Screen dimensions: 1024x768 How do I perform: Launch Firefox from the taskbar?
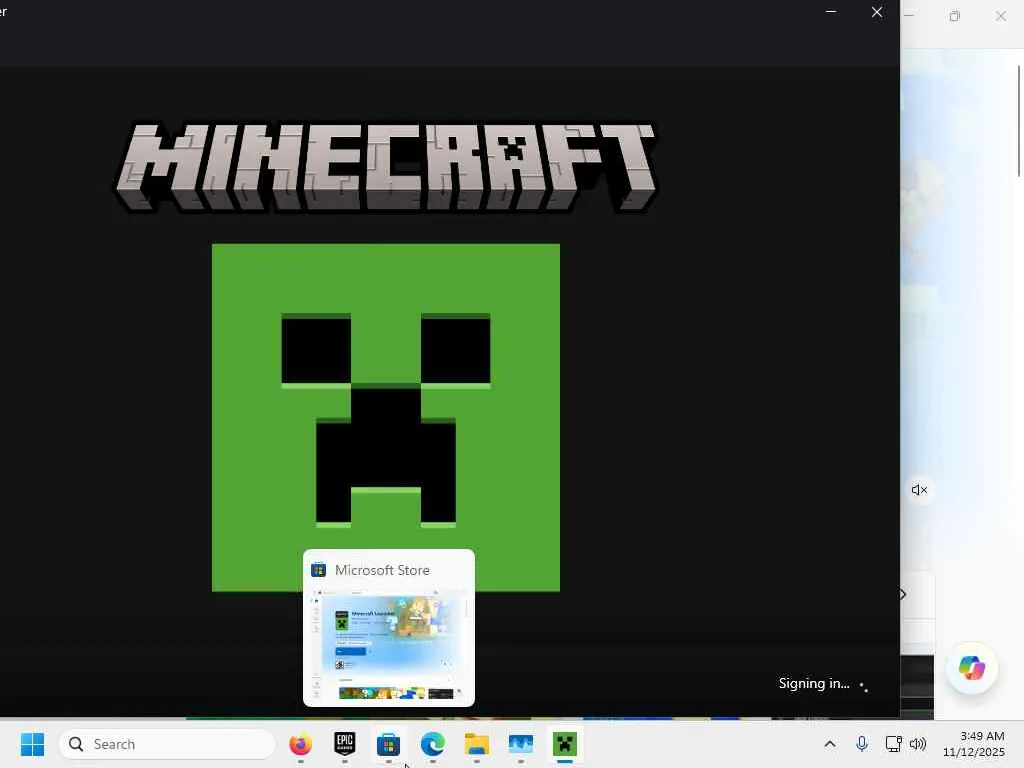pos(300,744)
